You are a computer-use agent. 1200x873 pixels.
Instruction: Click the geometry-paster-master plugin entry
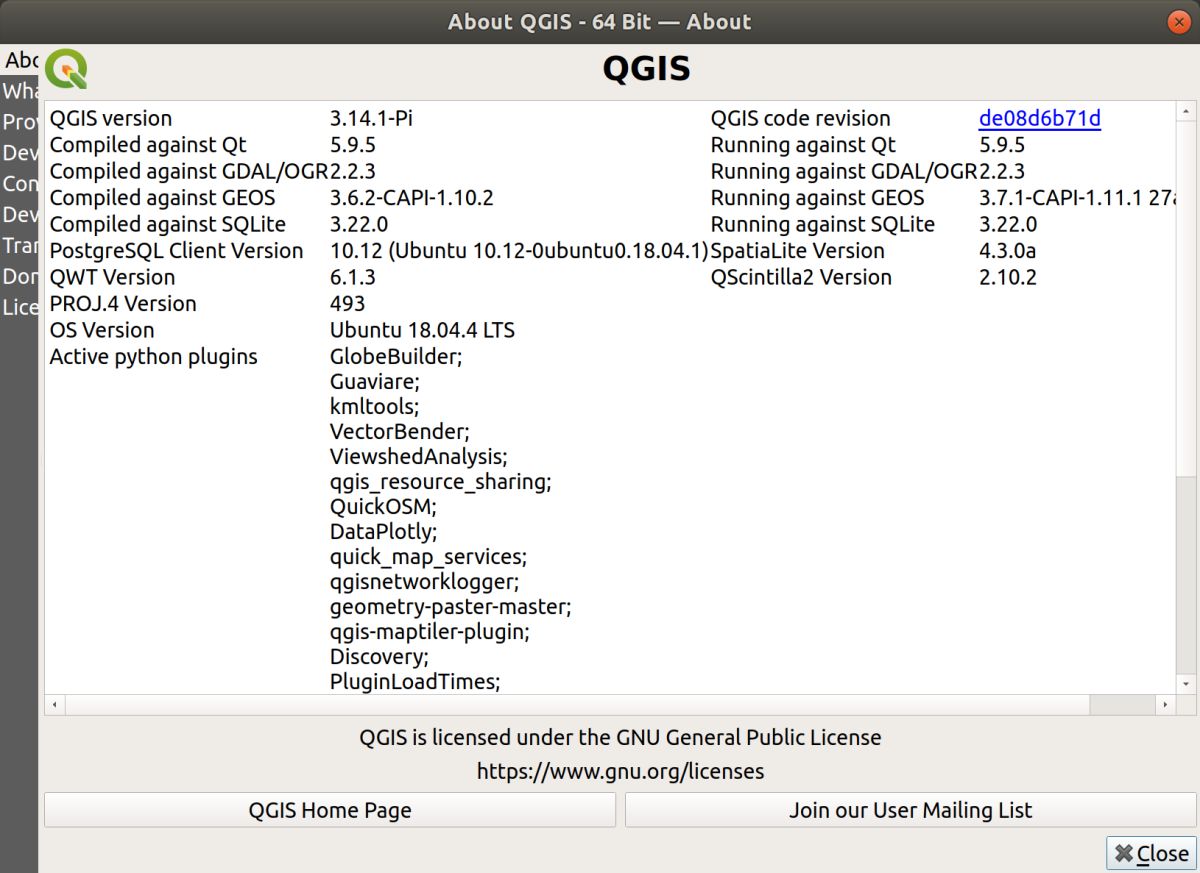point(451,607)
